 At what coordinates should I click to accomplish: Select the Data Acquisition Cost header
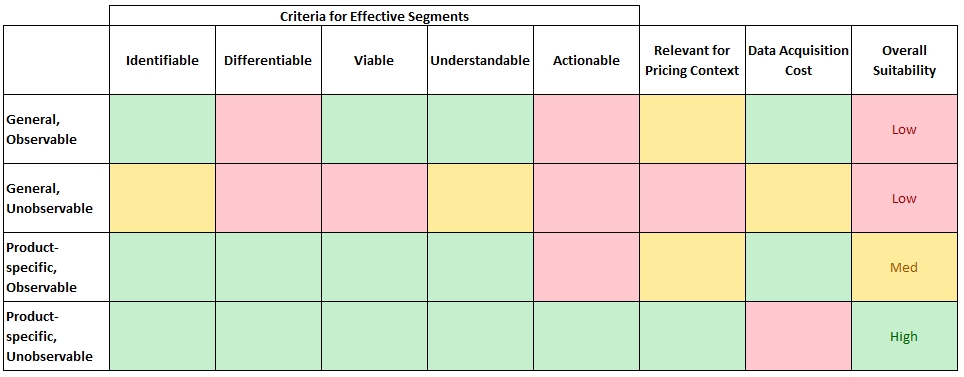point(799,60)
